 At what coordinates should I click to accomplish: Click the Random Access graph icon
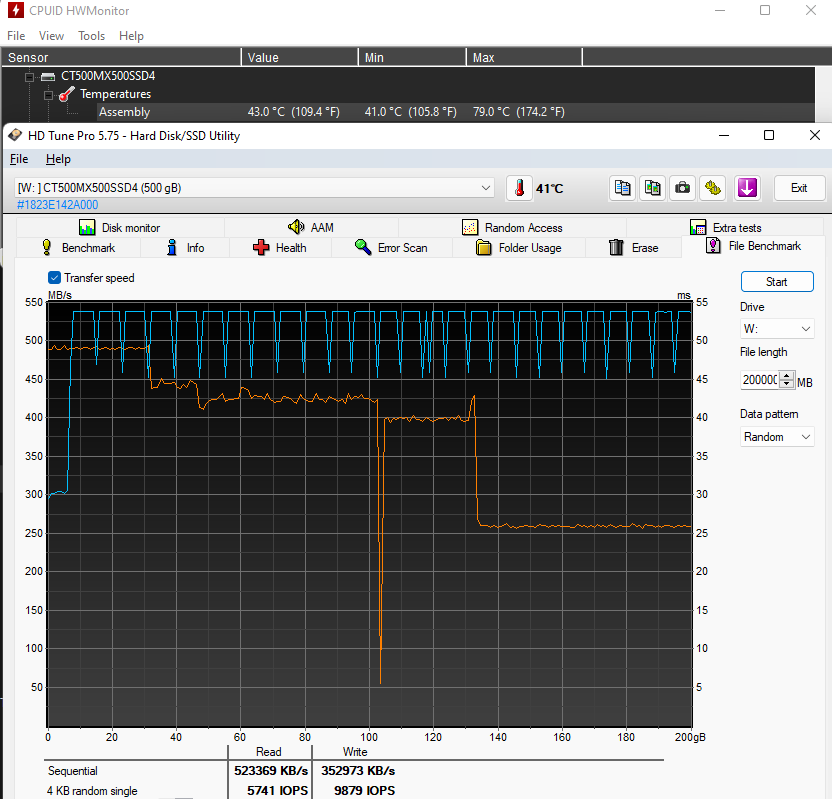pyautogui.click(x=470, y=228)
